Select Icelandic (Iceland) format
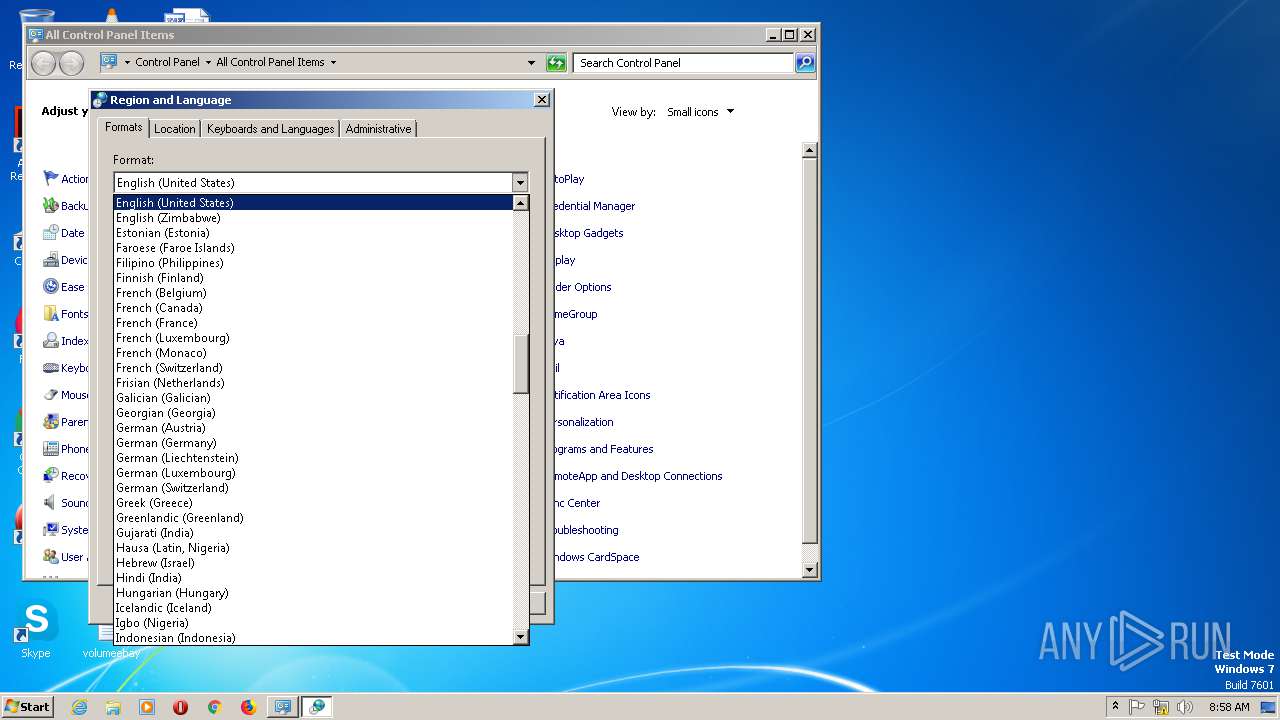This screenshot has width=1280, height=720. 313,608
